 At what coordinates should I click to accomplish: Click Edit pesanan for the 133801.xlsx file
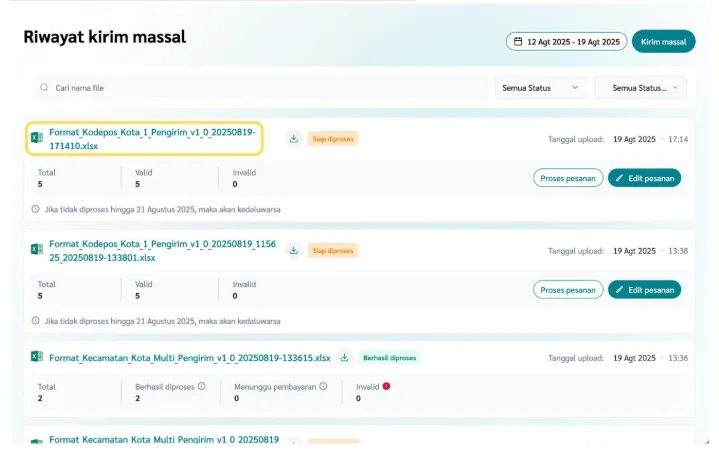(x=644, y=290)
